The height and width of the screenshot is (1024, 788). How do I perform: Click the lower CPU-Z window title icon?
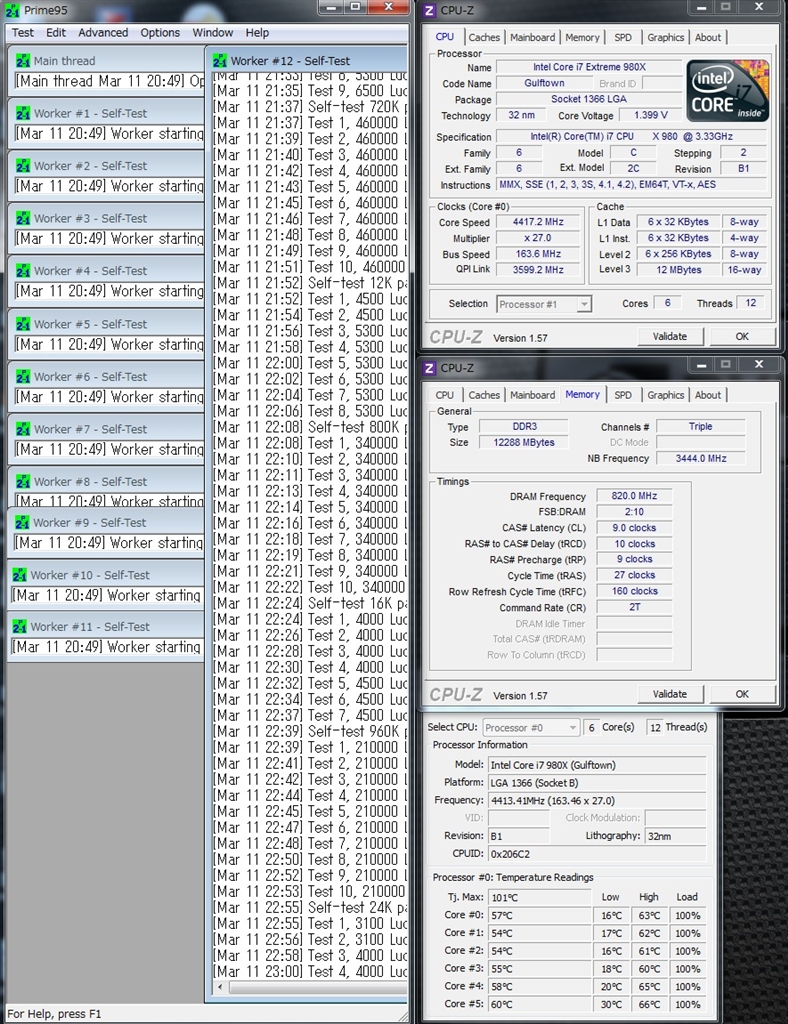[429, 368]
